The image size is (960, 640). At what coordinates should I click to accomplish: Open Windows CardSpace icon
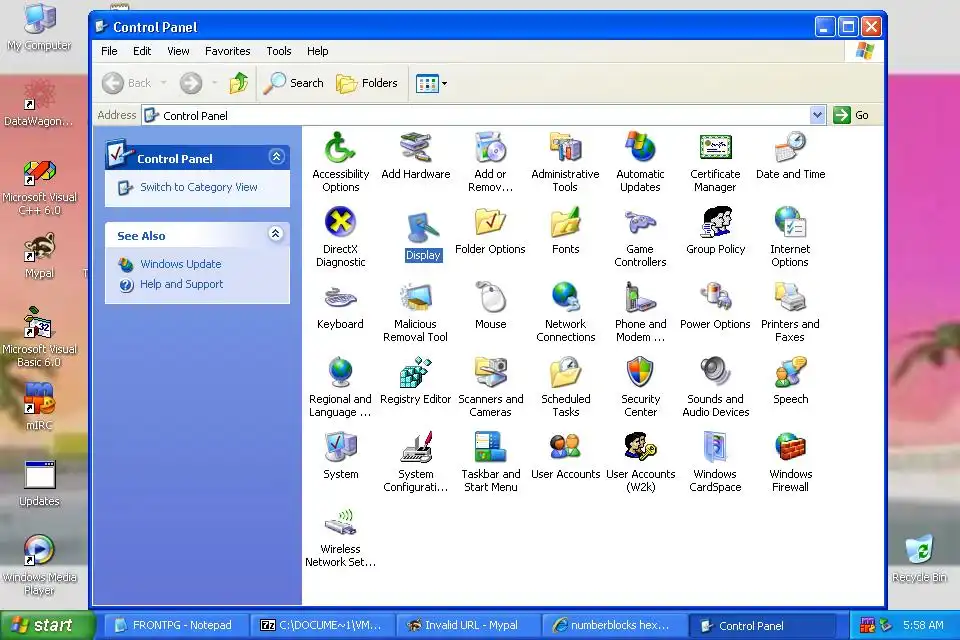click(715, 447)
